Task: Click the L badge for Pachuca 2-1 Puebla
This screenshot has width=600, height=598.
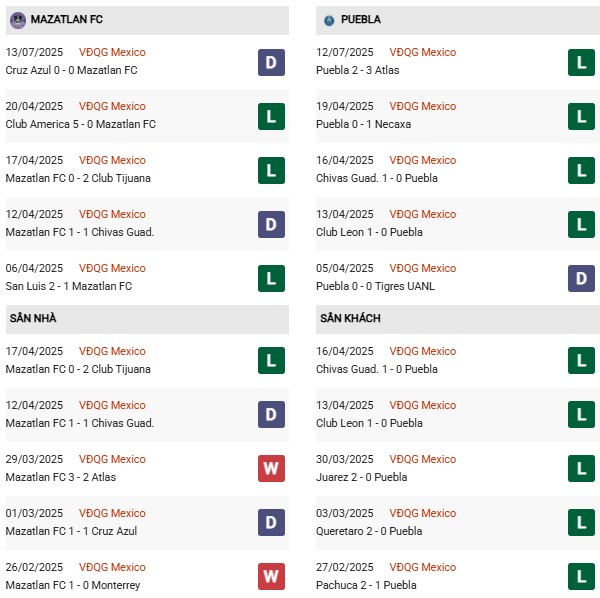Action: pos(581,576)
